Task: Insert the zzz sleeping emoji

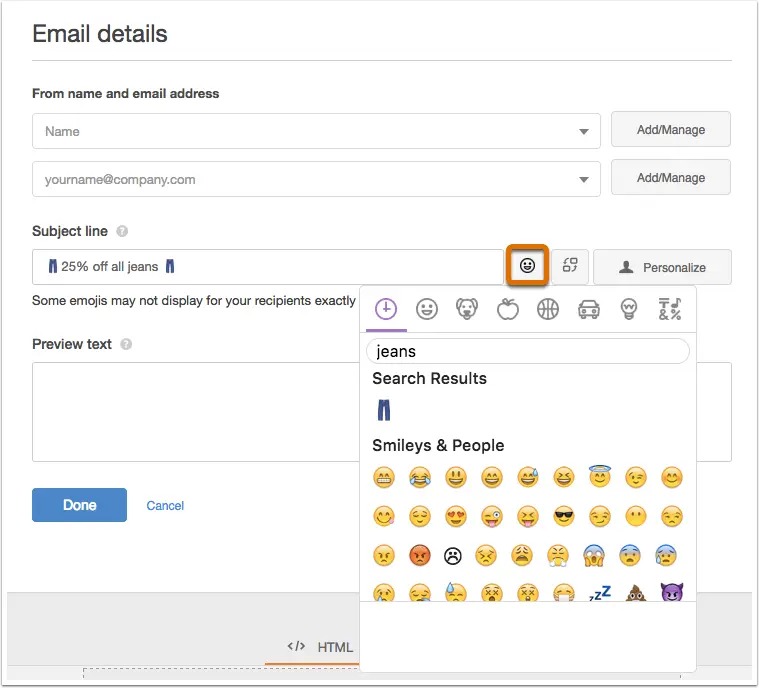Action: point(600,593)
